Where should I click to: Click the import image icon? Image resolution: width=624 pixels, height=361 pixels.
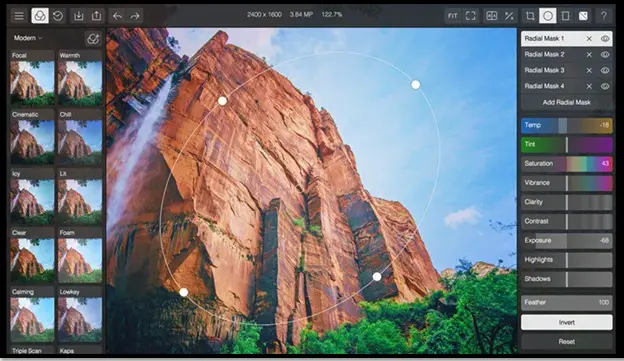coord(78,16)
